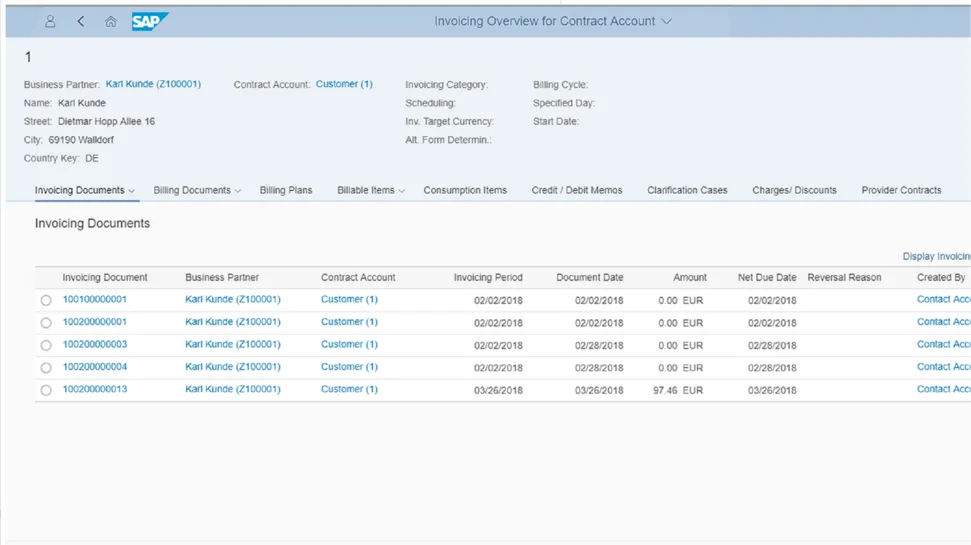This screenshot has height=545, width=971.
Task: Expand the Invoicing Overview title dropdown
Action: (667, 21)
